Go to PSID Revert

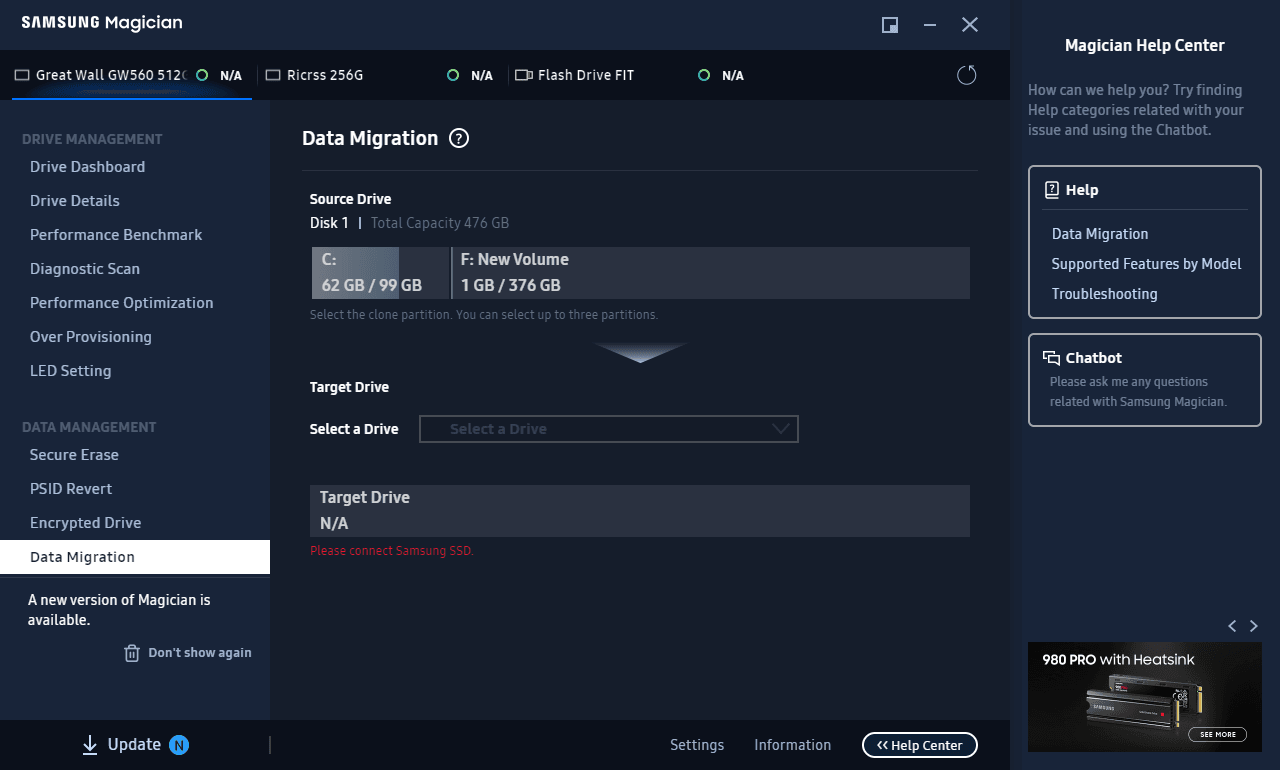coord(135,489)
